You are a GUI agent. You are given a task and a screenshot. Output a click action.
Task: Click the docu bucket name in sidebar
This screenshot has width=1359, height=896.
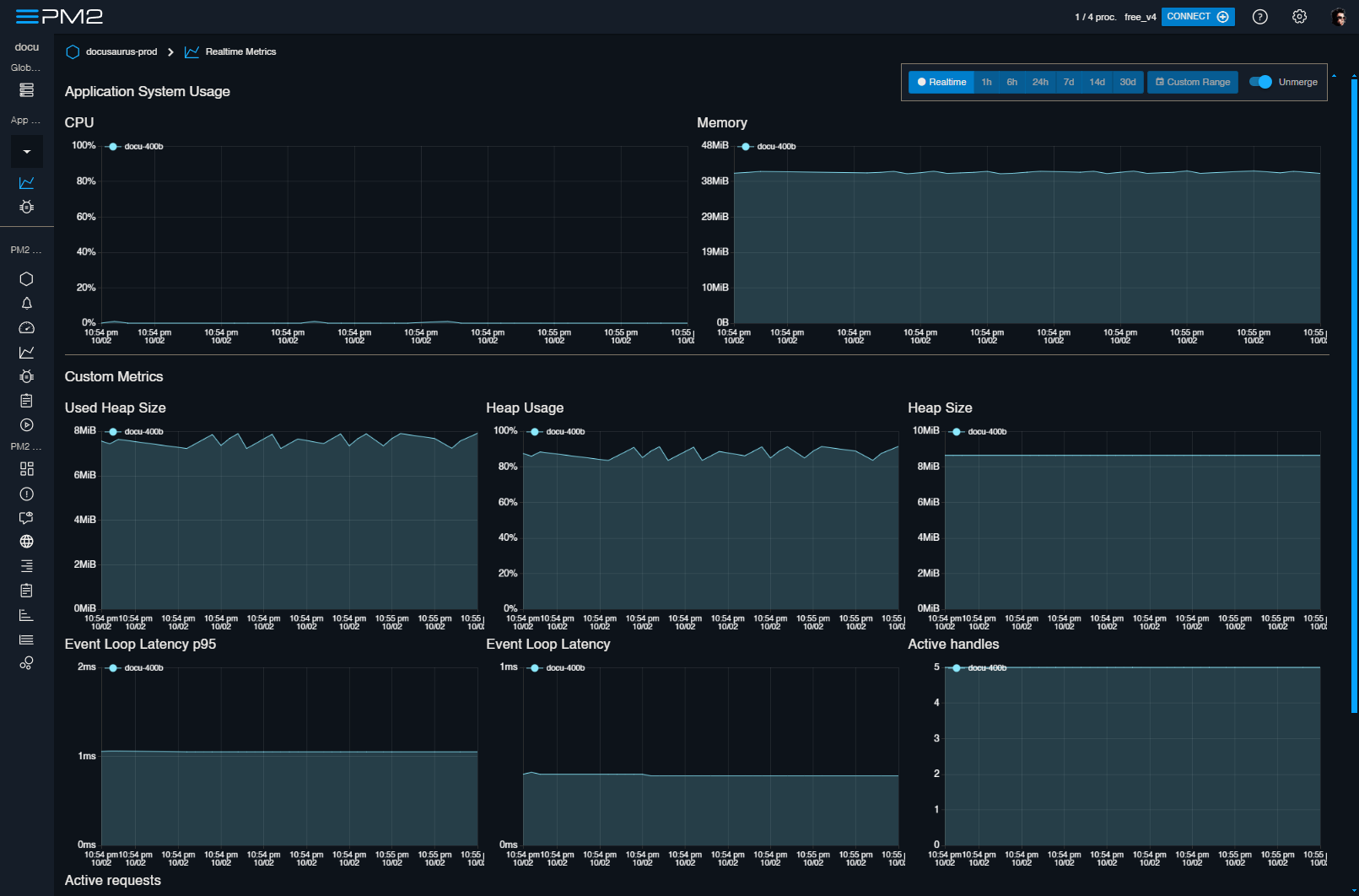(x=27, y=47)
